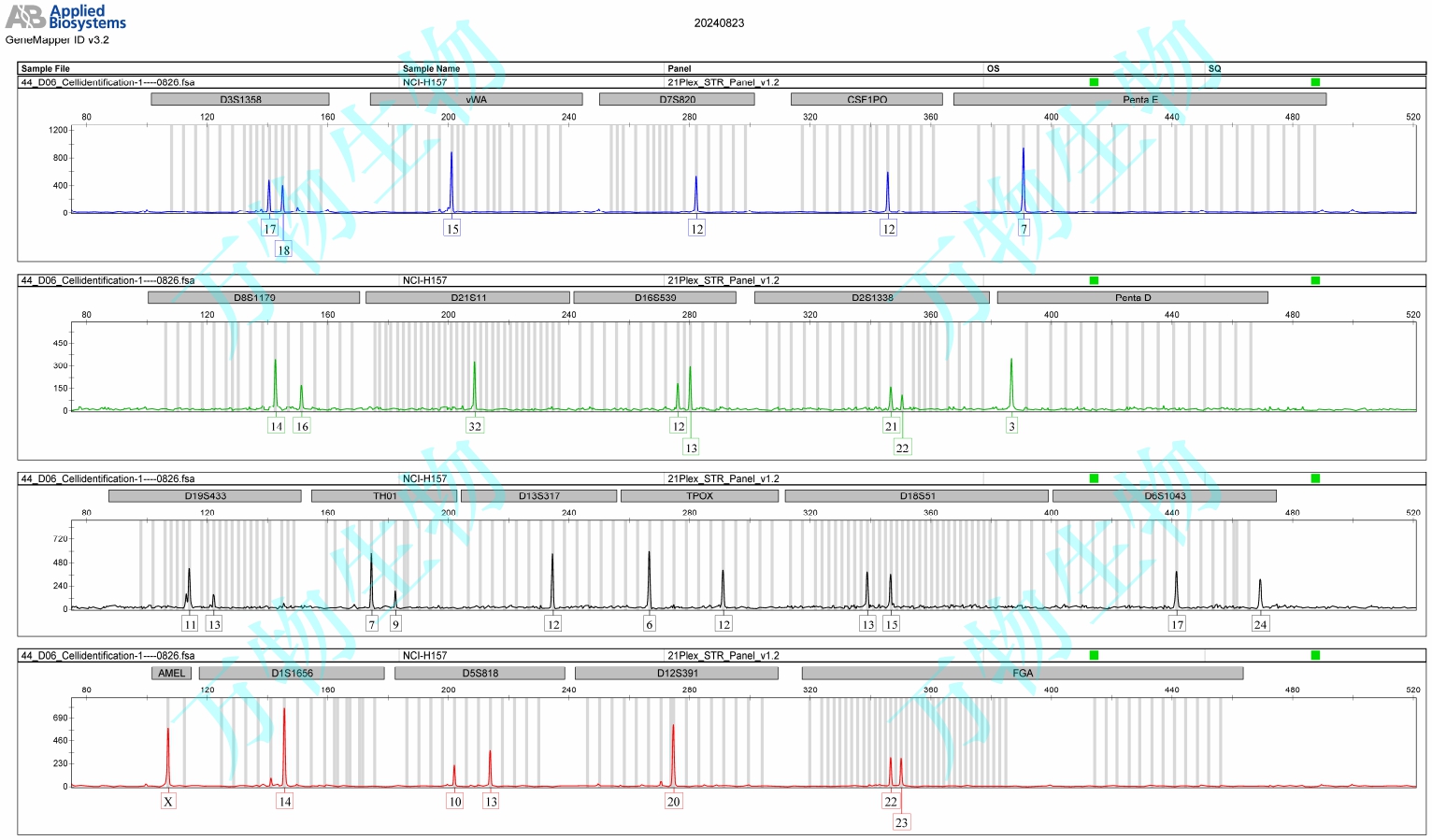Screen dimensions: 1432x840
Task: Select allele label 32 under D21S11
Action: tap(475, 426)
